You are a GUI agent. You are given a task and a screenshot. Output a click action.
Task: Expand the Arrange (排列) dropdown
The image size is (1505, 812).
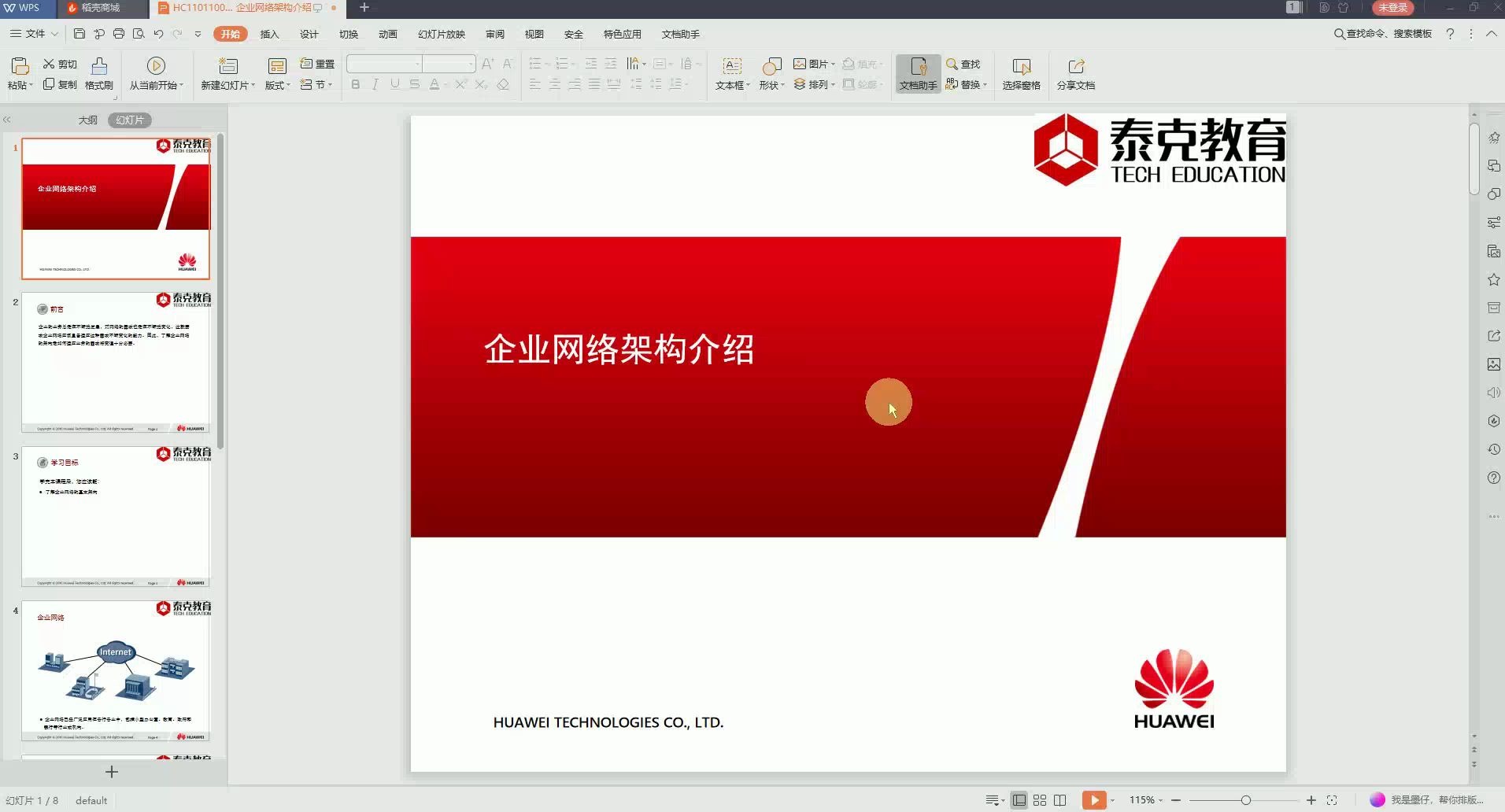[815, 84]
